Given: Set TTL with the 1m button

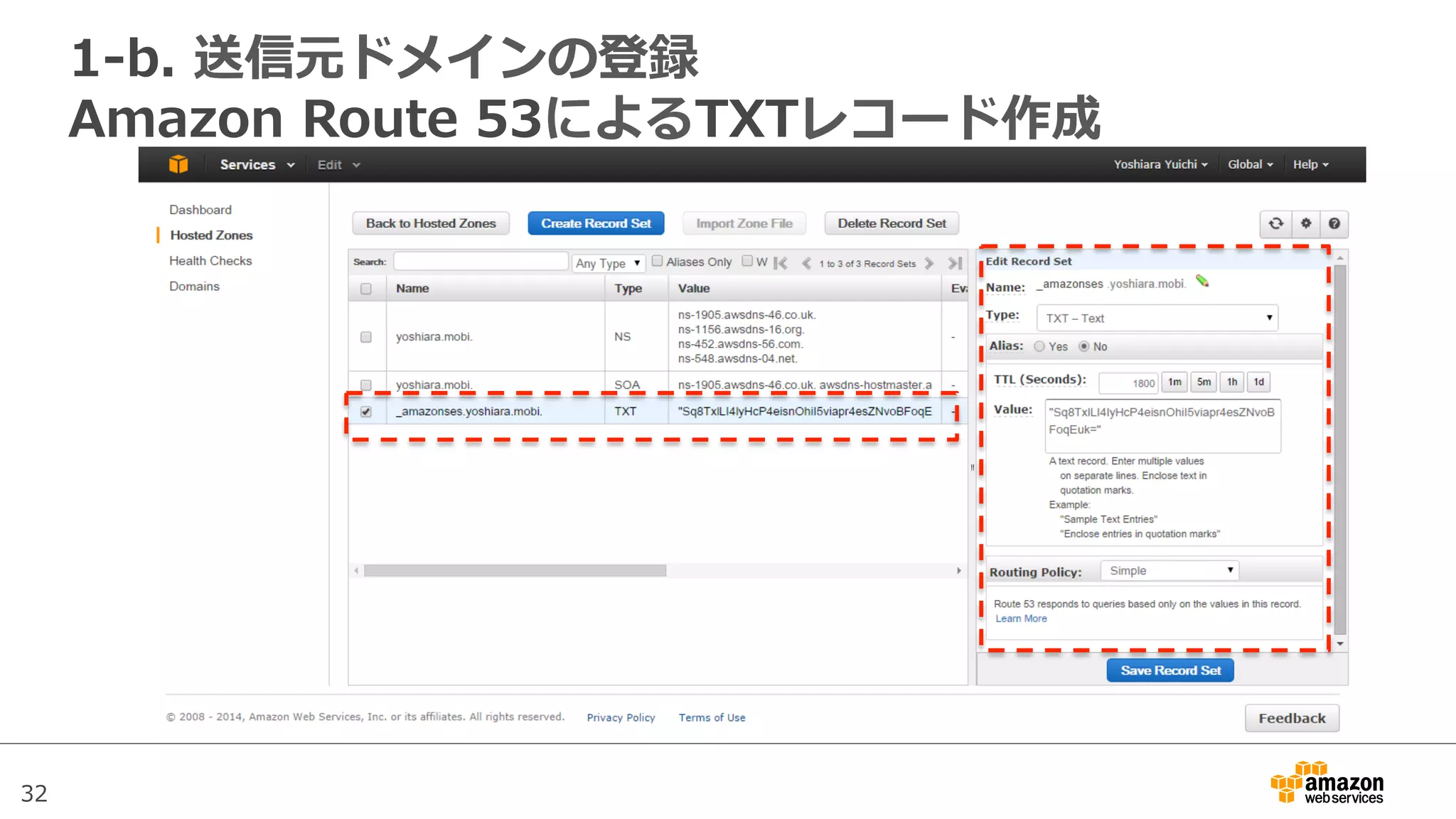Looking at the screenshot, I should (x=1174, y=382).
